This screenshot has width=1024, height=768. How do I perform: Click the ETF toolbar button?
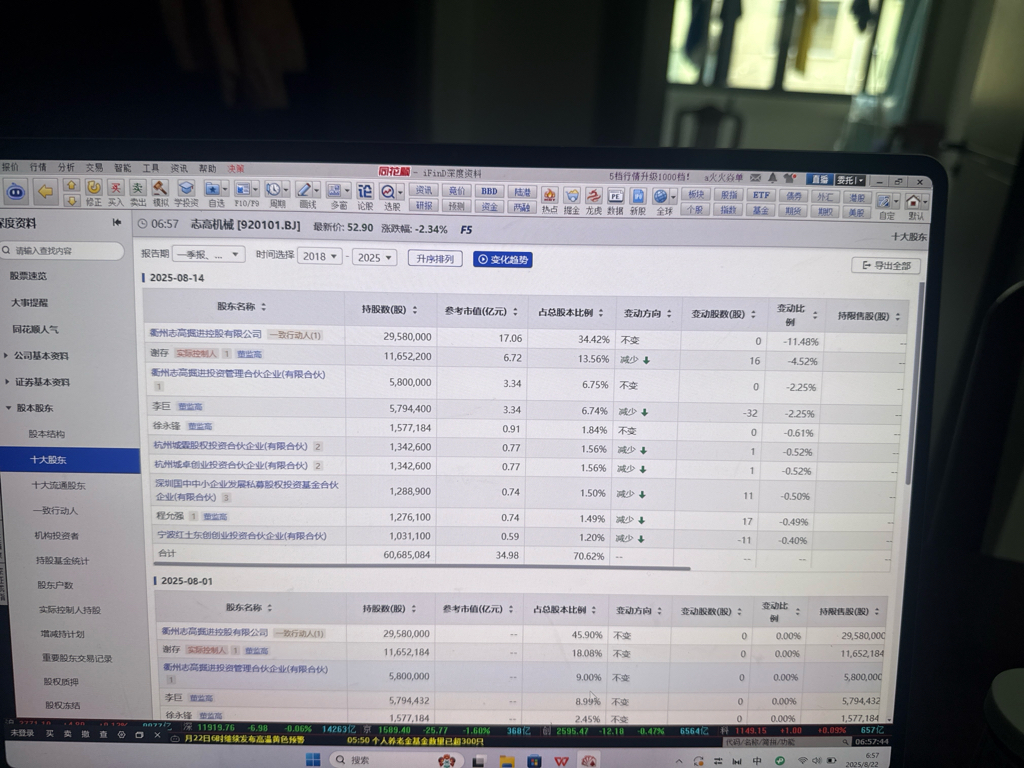(x=761, y=195)
